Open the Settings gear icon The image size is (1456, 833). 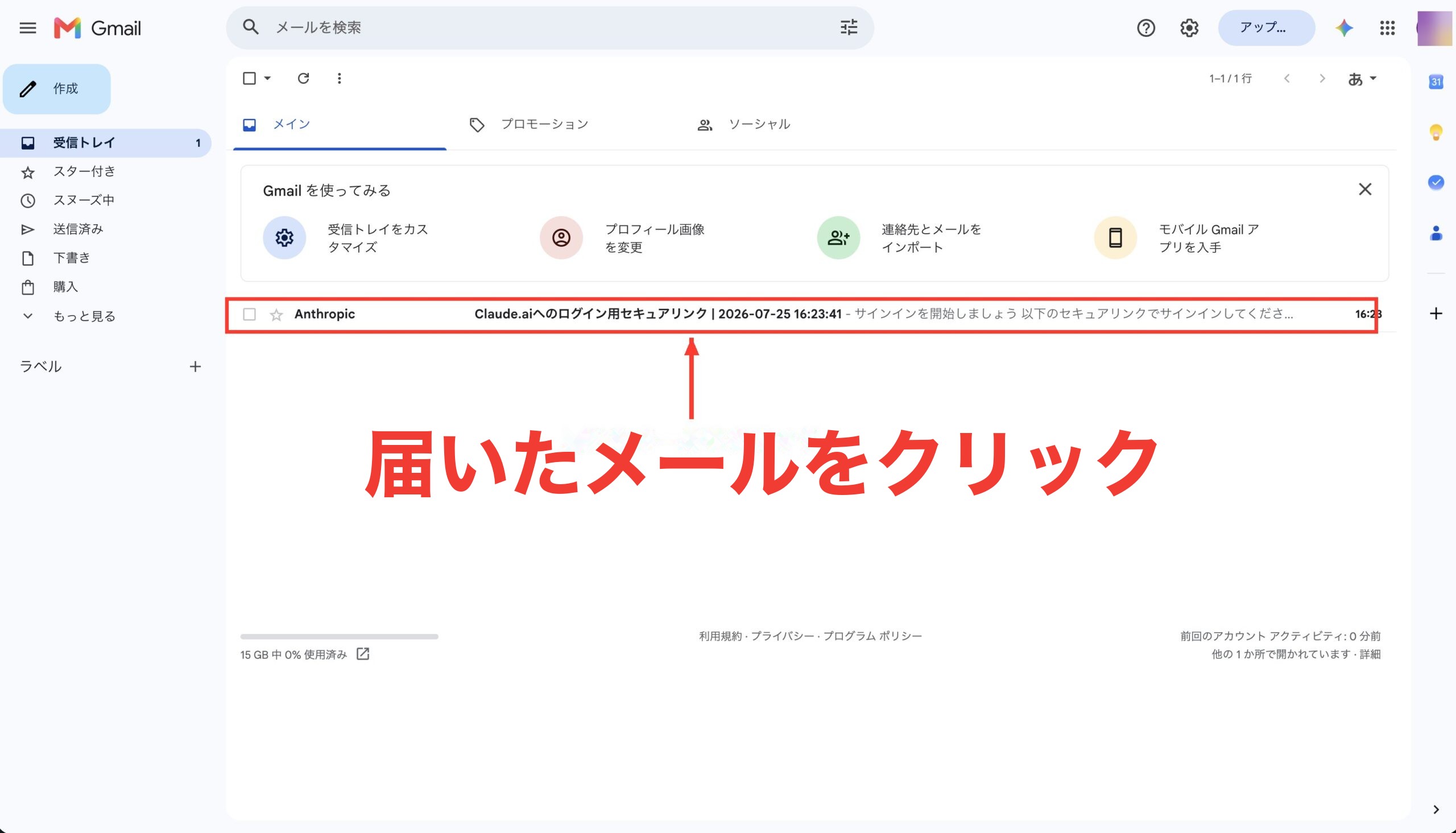tap(1189, 27)
